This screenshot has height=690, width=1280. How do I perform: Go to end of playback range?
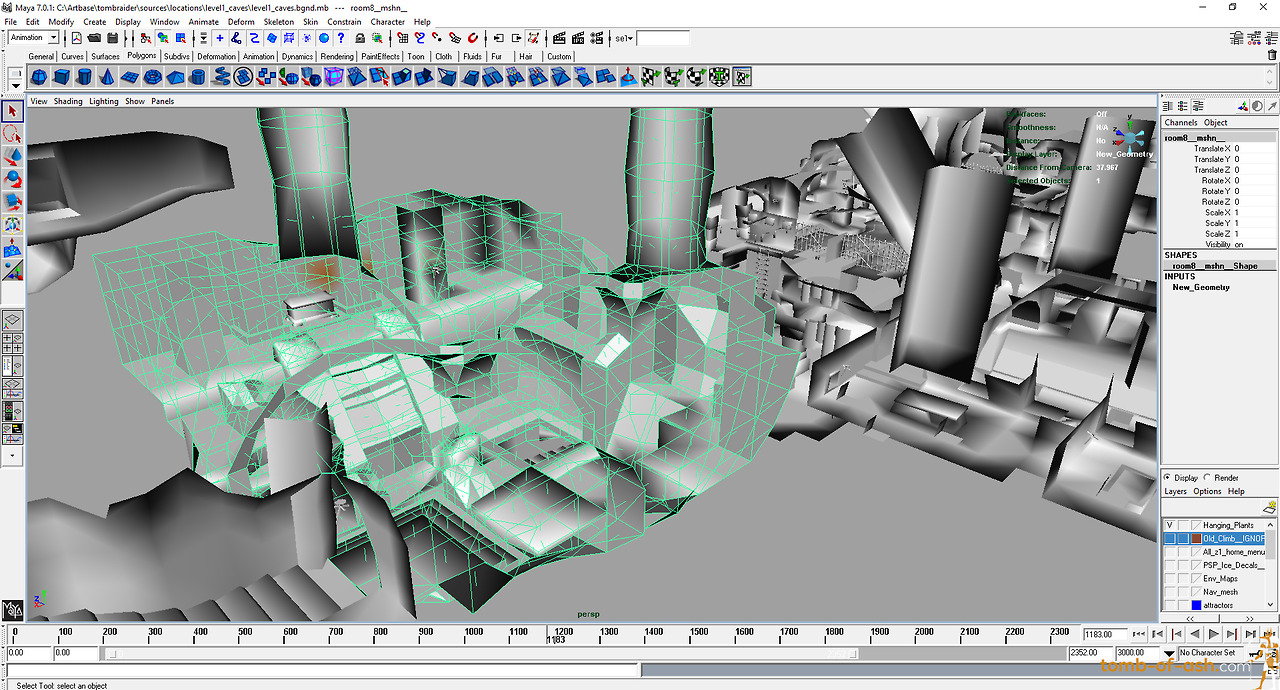pos(1270,634)
